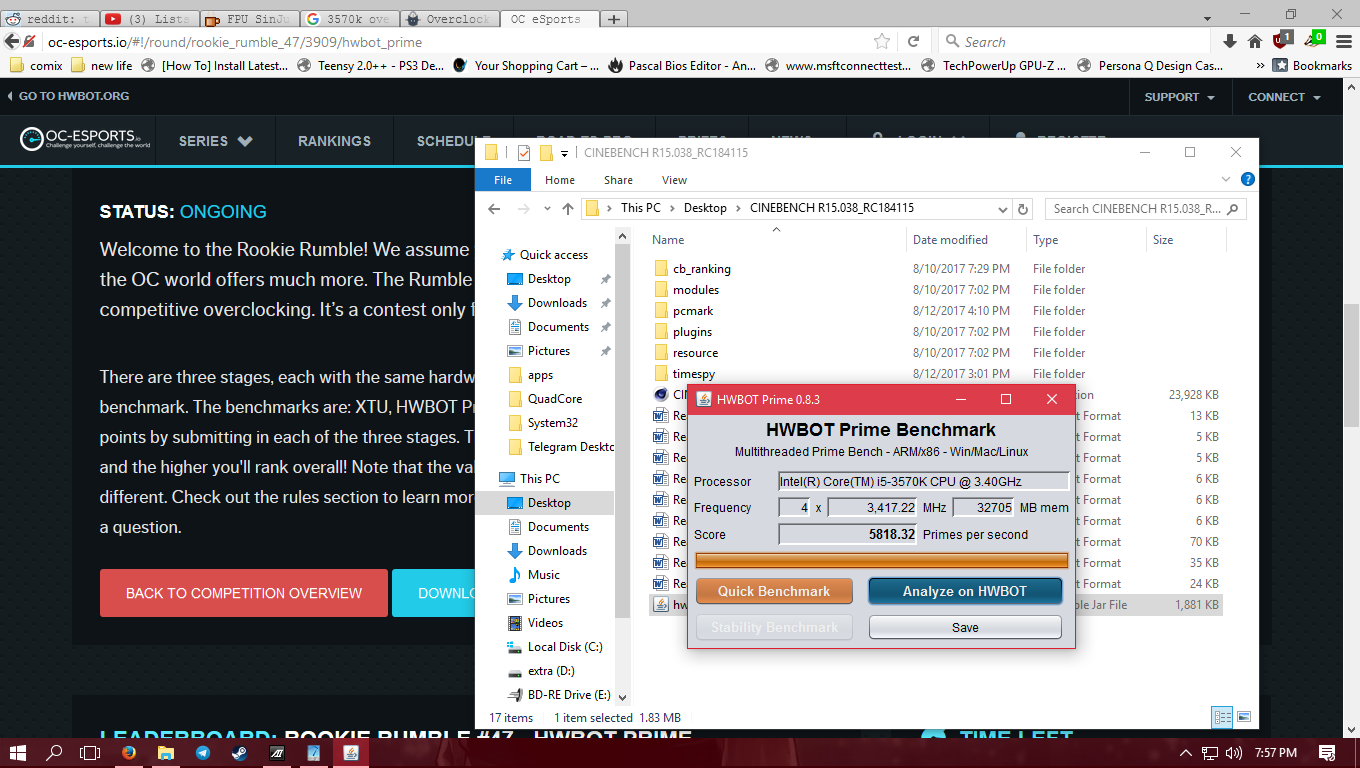Click the Processor field in HWBOT Prime

(923, 481)
